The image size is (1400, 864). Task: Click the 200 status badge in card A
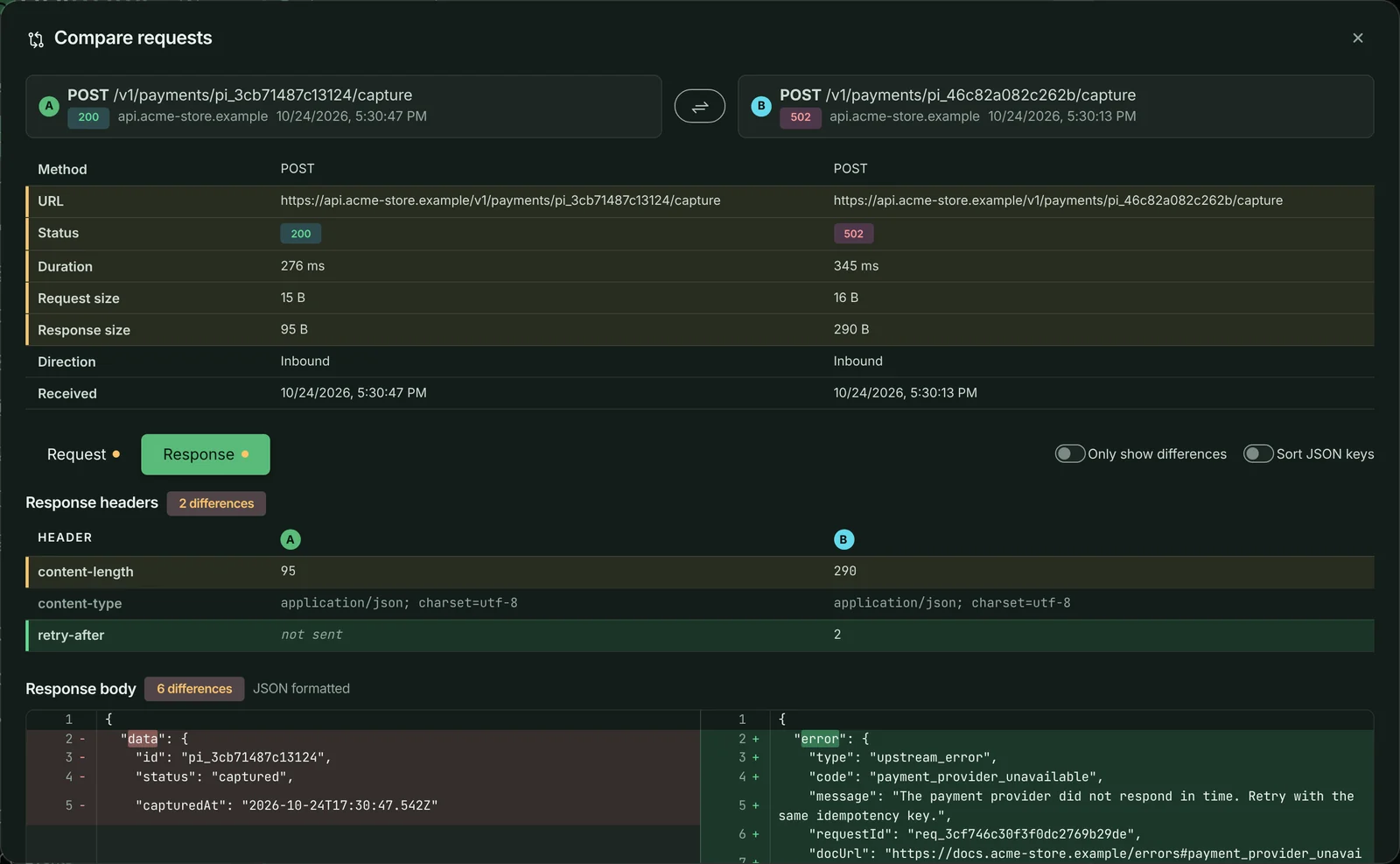click(x=88, y=117)
